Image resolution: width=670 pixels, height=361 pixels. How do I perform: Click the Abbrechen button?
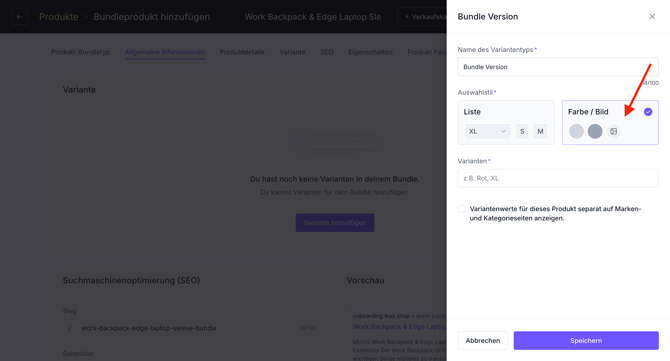pyautogui.click(x=483, y=340)
